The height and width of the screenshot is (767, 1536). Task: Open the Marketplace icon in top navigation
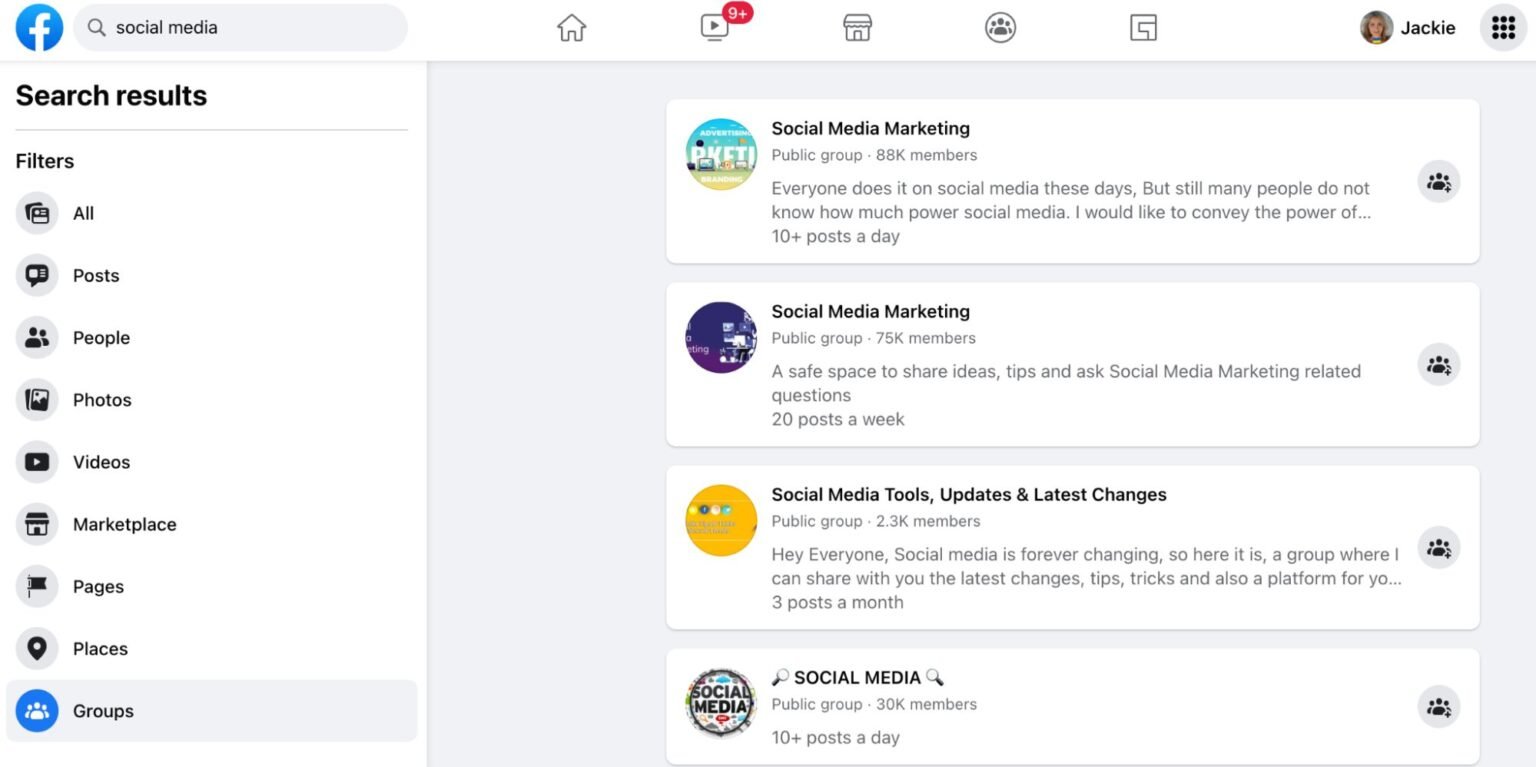(857, 28)
